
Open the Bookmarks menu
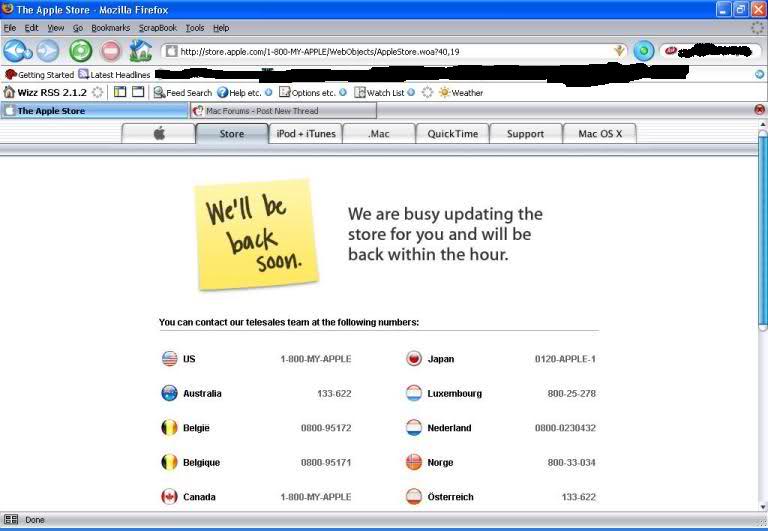coord(111,28)
